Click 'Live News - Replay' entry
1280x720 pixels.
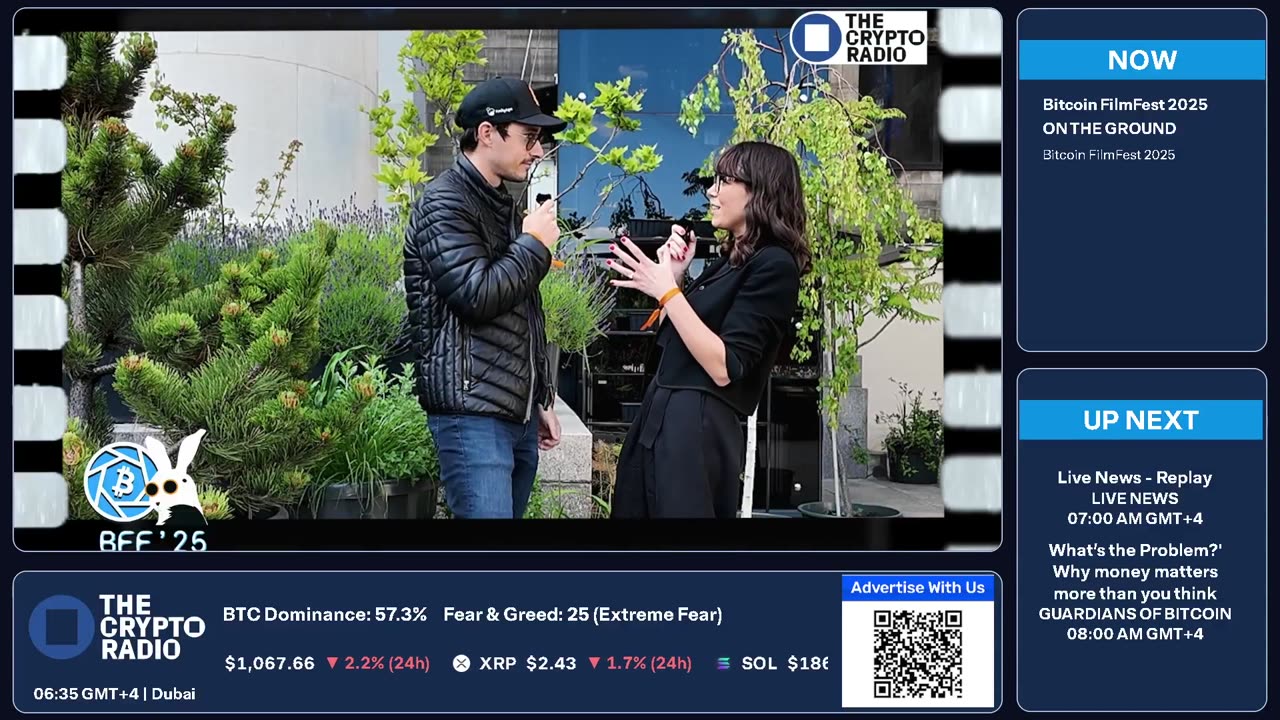(1135, 478)
